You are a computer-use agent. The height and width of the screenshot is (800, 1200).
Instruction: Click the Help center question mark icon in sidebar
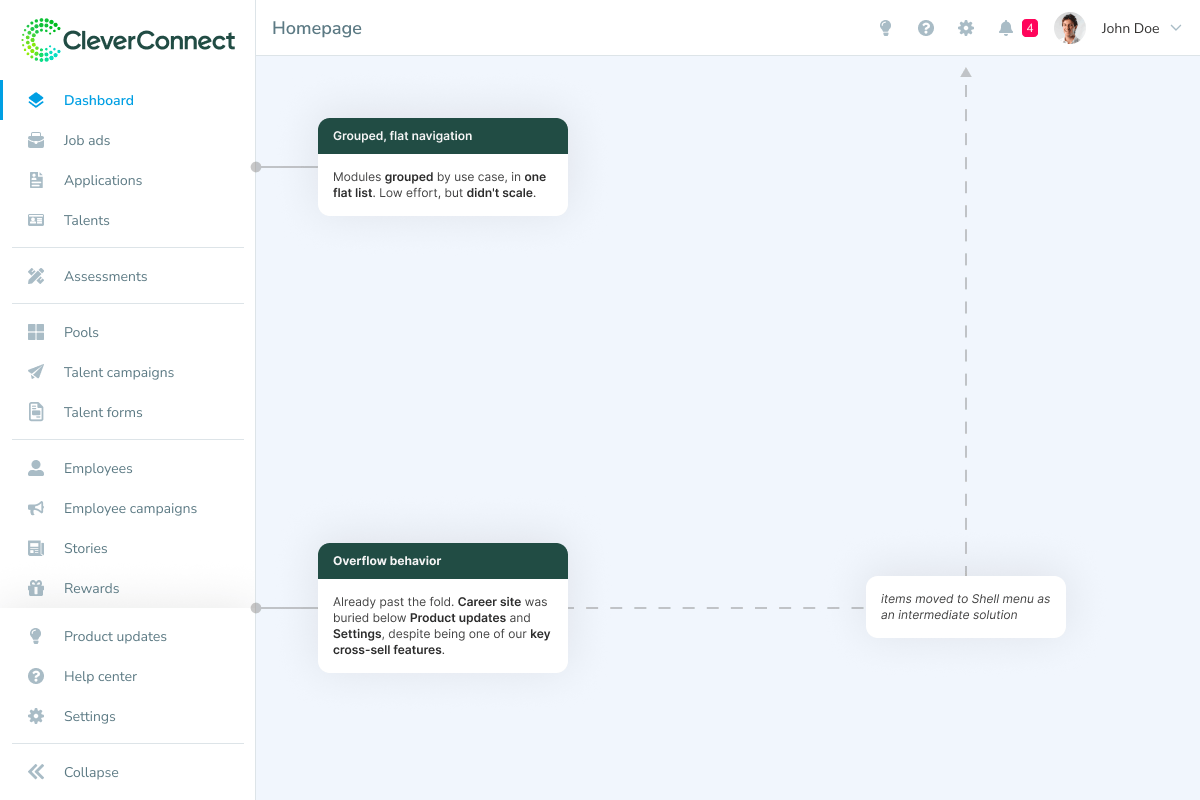point(36,676)
